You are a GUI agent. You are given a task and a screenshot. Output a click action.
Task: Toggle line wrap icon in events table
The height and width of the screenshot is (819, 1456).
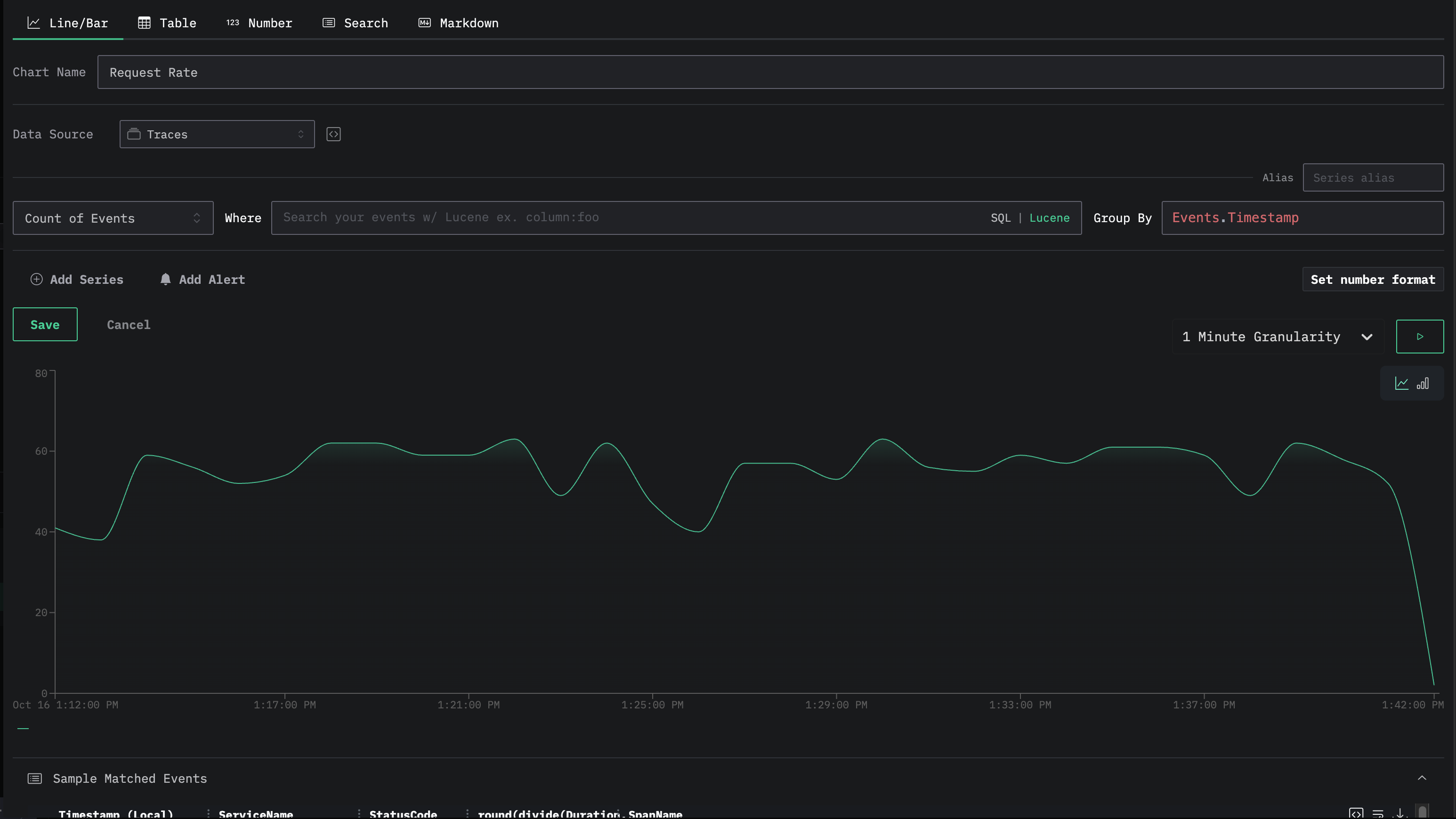(x=1378, y=813)
